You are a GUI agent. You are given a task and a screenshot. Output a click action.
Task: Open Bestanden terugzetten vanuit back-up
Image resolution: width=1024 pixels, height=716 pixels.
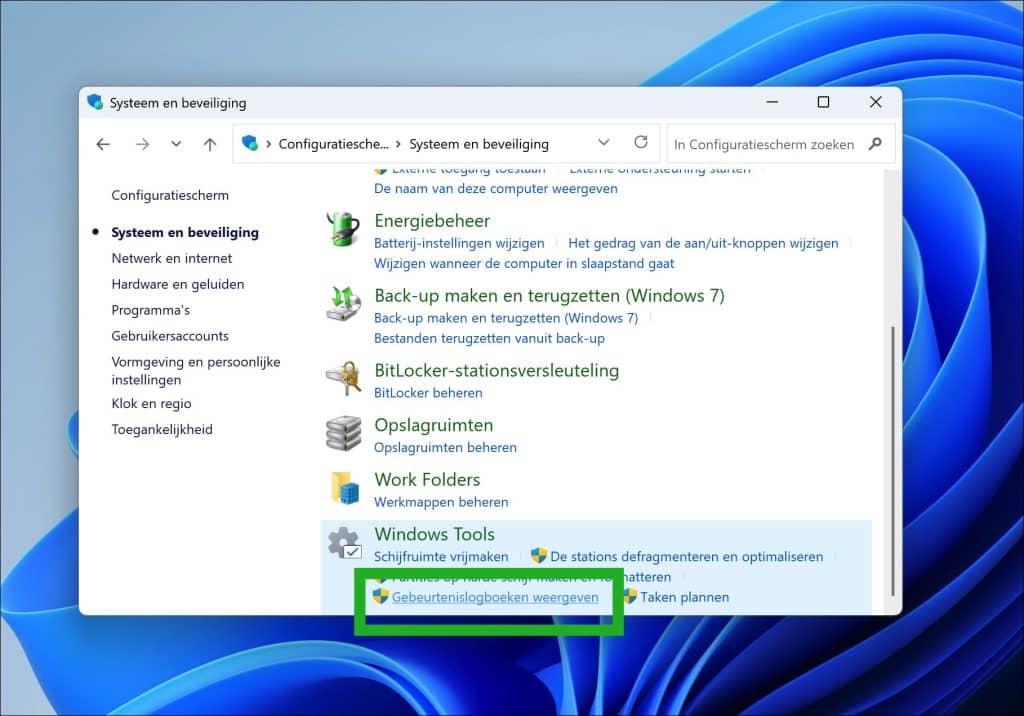click(x=489, y=338)
